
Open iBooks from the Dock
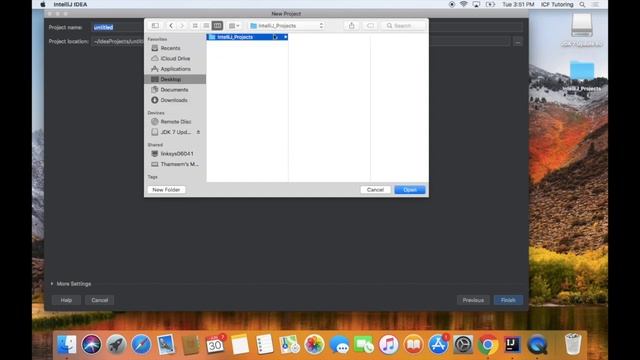coord(413,344)
